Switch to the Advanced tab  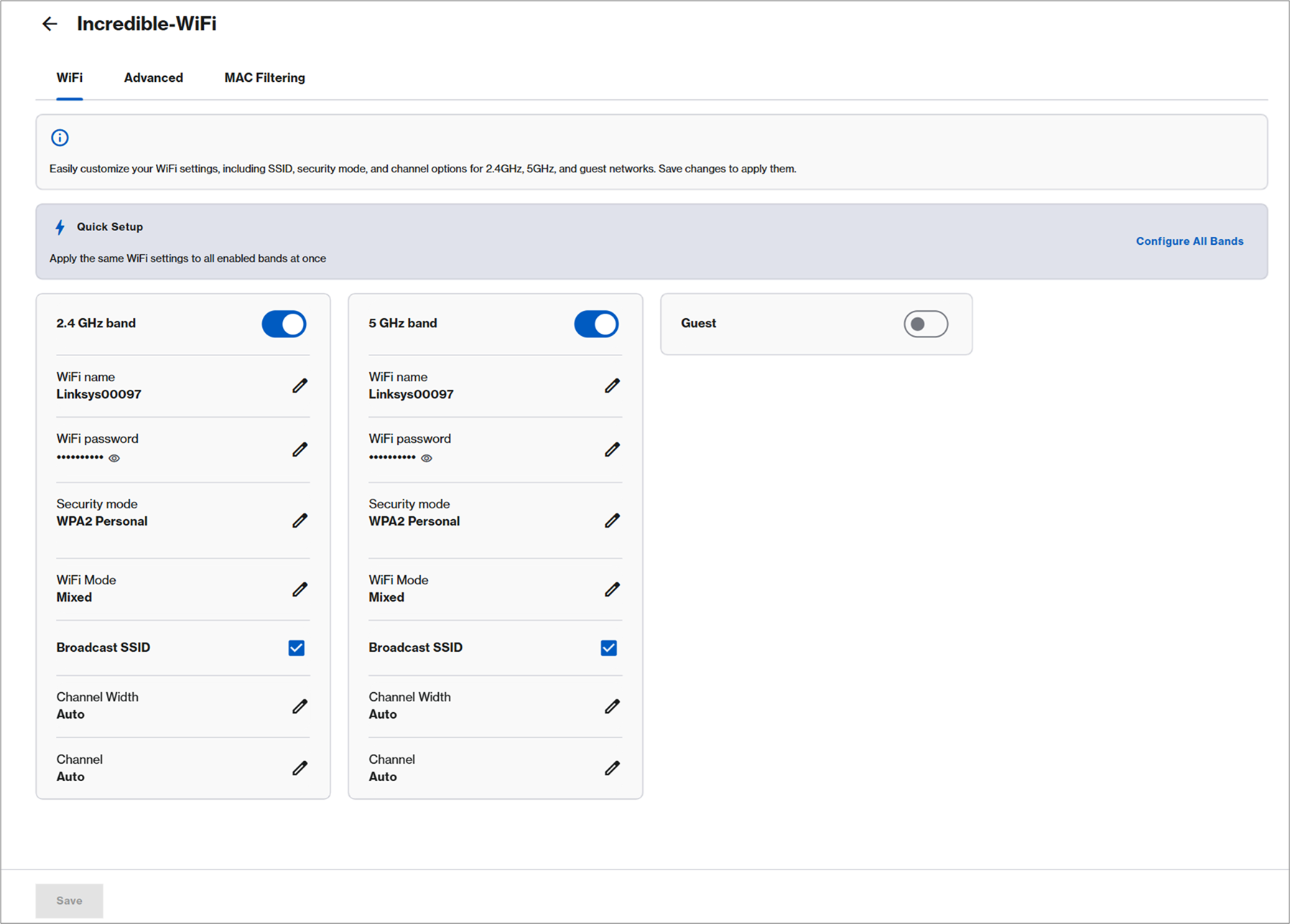[x=153, y=78]
